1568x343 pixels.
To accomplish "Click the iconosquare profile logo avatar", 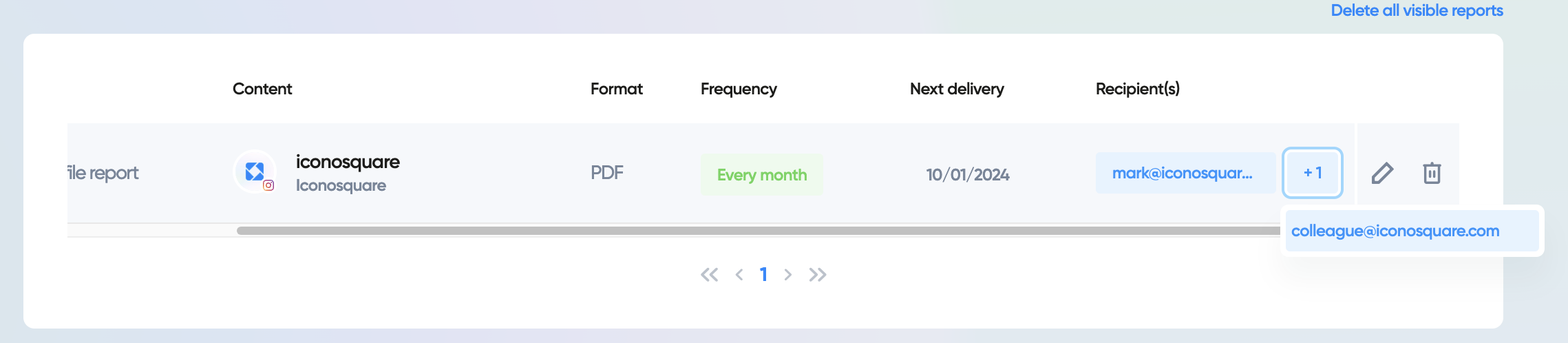I will (x=255, y=171).
